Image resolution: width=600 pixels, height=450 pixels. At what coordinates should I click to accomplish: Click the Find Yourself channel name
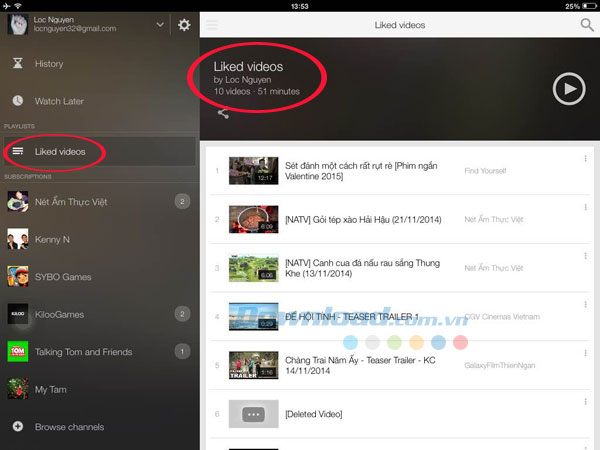coord(485,171)
